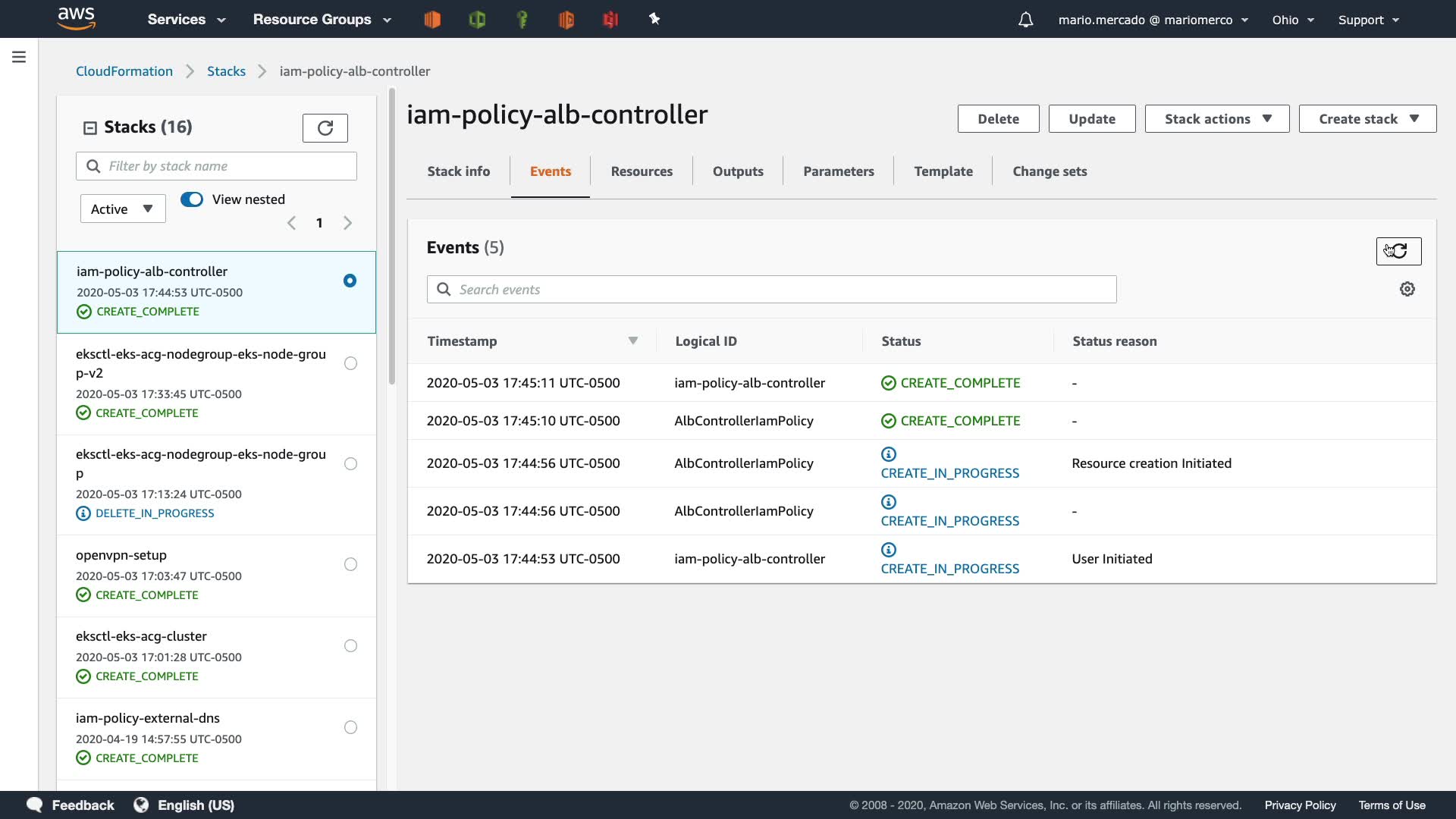This screenshot has height=819, width=1456.
Task: Click the Delete button
Action: click(x=998, y=119)
